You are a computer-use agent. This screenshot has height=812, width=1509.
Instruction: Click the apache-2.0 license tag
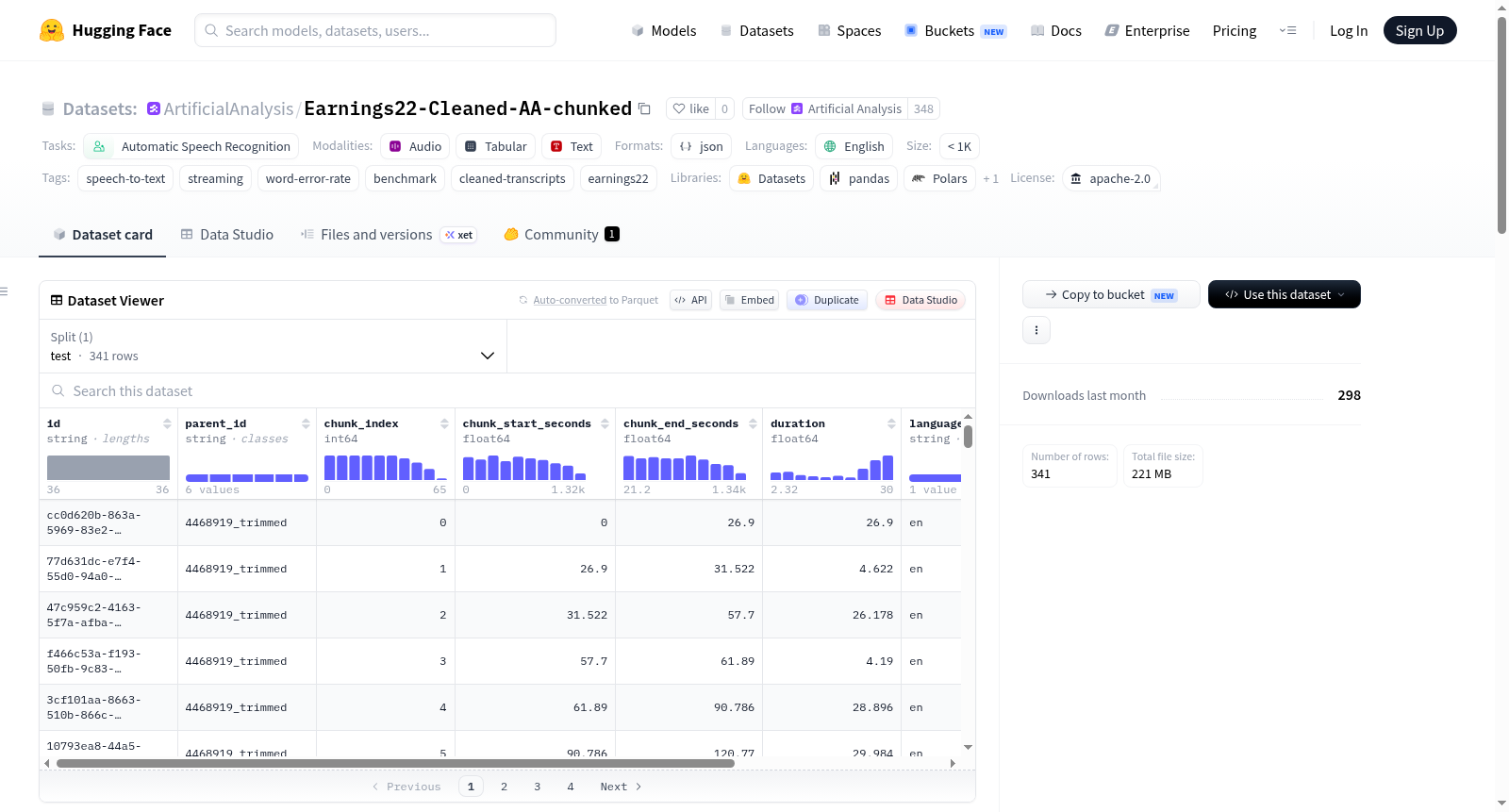1111,178
